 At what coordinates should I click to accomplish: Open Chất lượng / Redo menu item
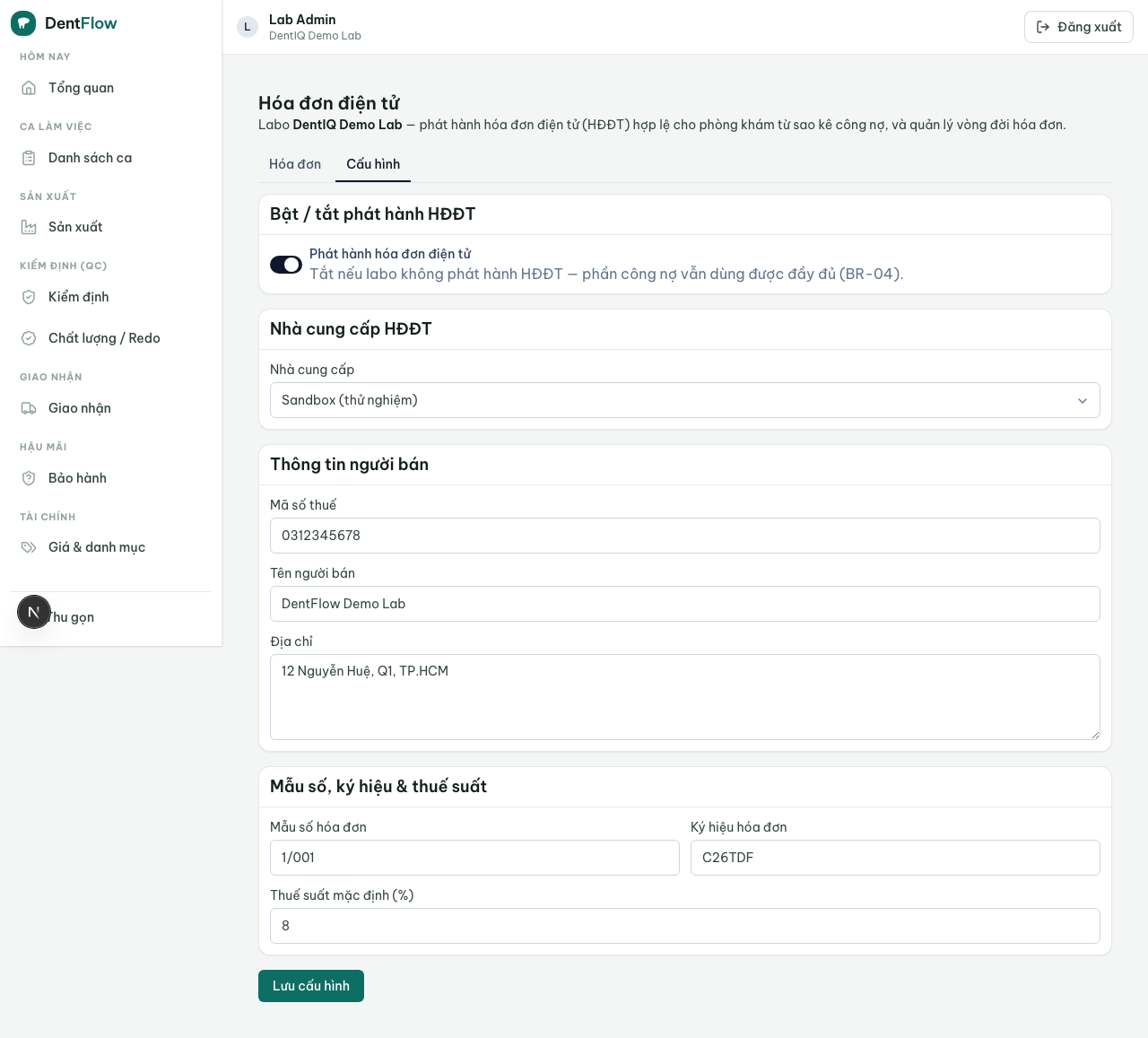pyautogui.click(x=111, y=338)
